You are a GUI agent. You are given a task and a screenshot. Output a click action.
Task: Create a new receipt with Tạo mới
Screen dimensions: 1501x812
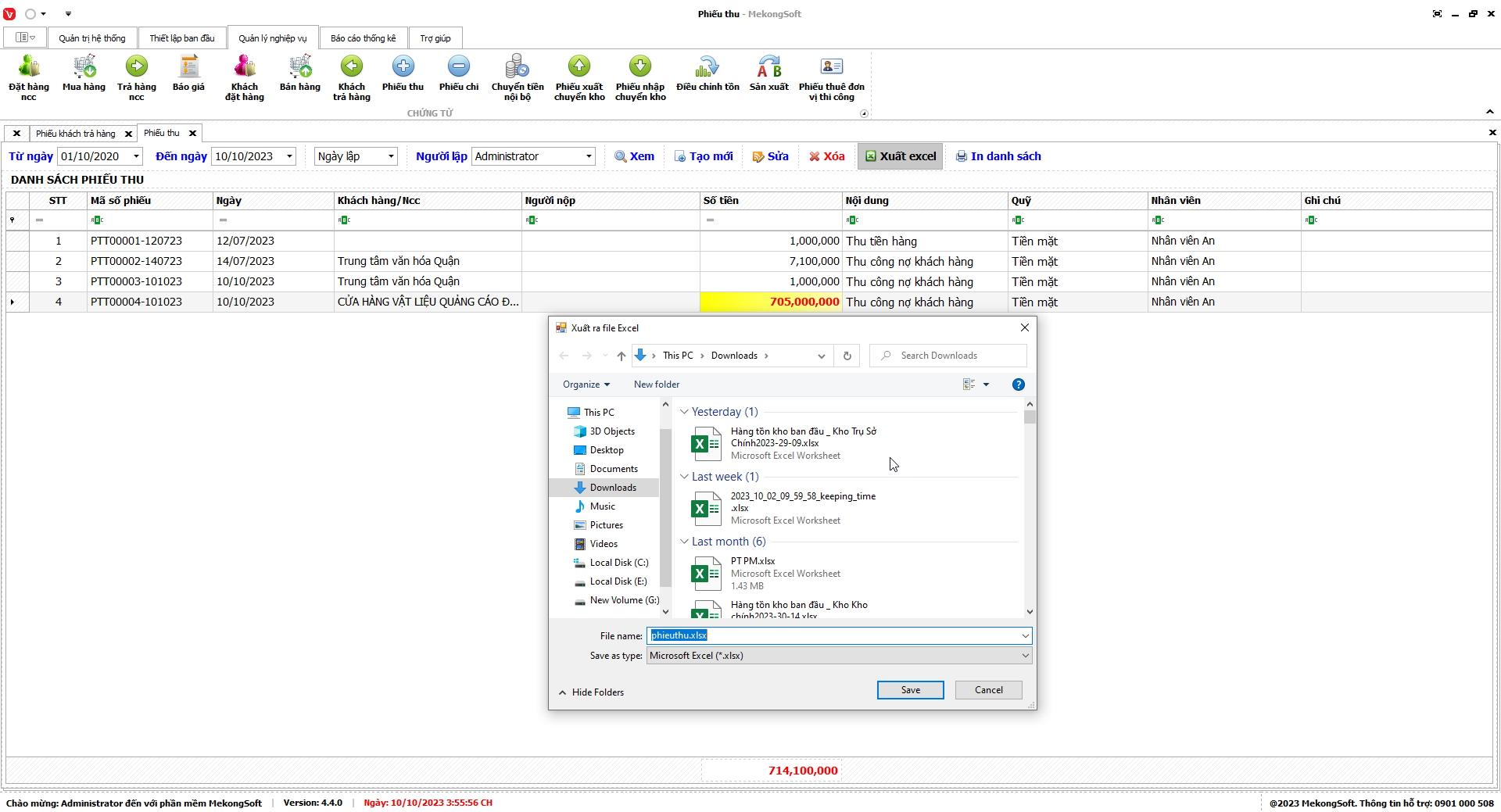[704, 156]
